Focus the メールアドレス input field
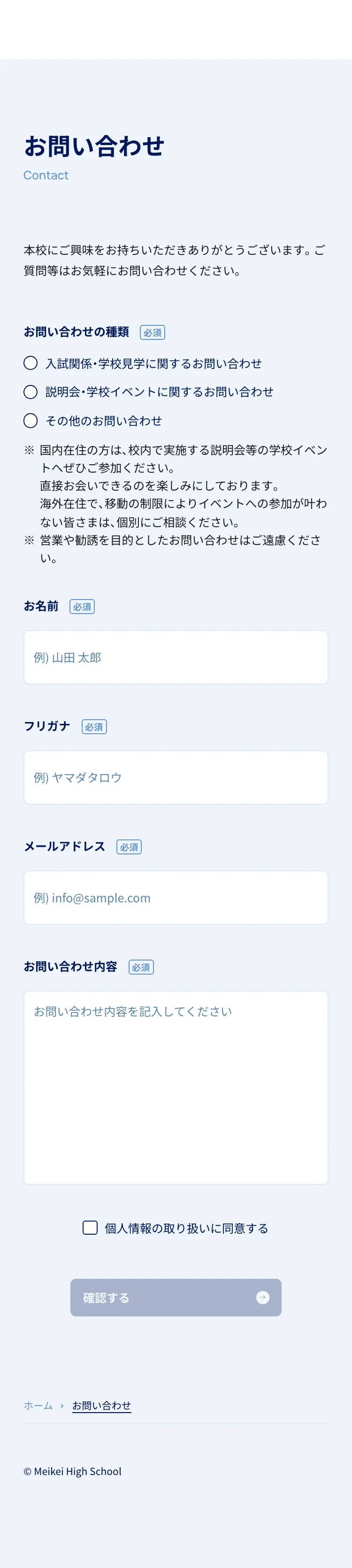The width and height of the screenshot is (352, 1568). pyautogui.click(x=176, y=898)
